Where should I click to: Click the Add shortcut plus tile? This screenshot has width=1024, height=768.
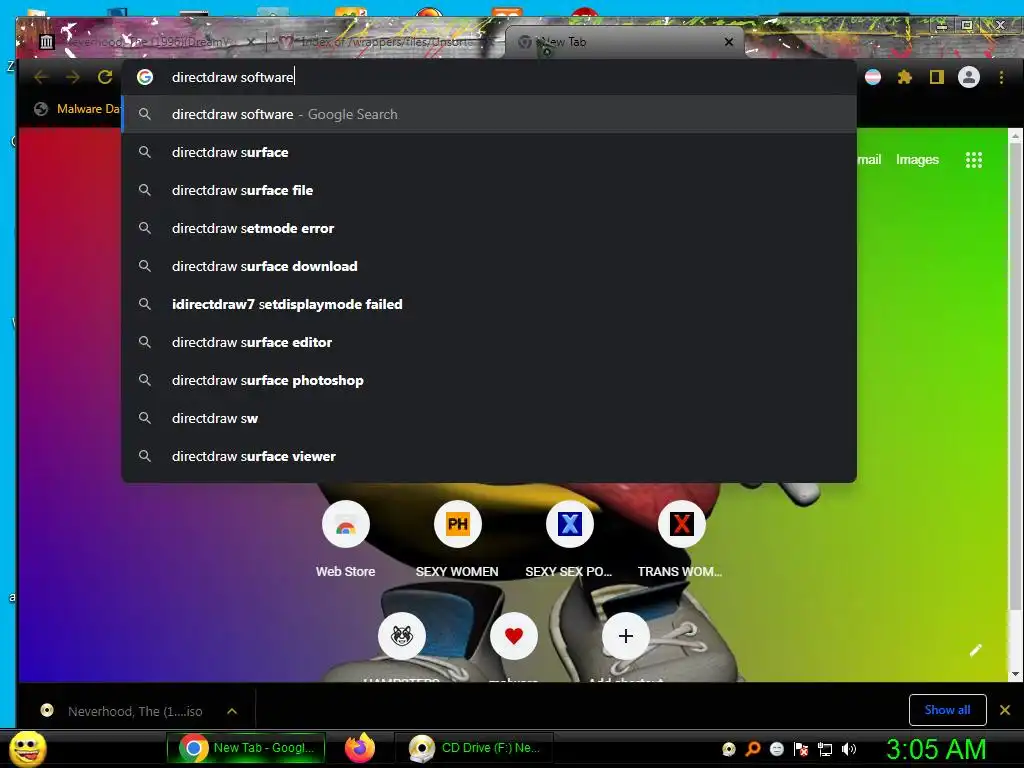(x=626, y=635)
